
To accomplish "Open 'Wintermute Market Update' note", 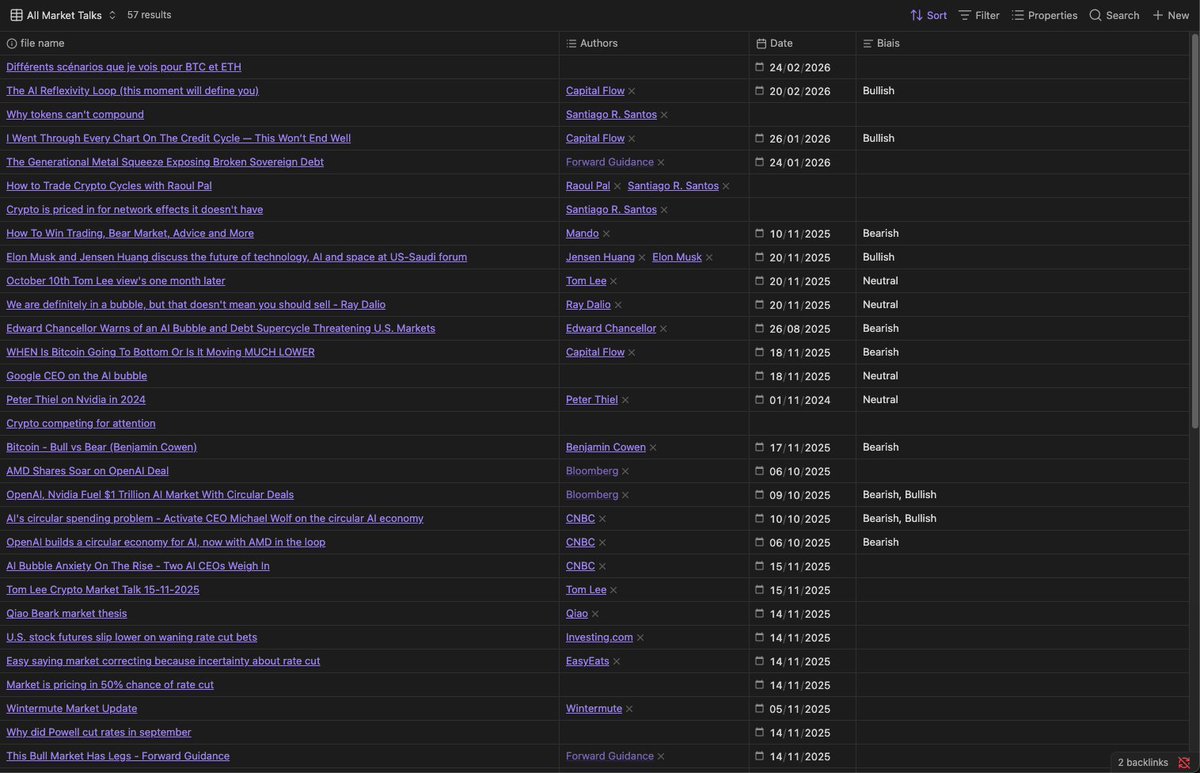I will tap(72, 709).
